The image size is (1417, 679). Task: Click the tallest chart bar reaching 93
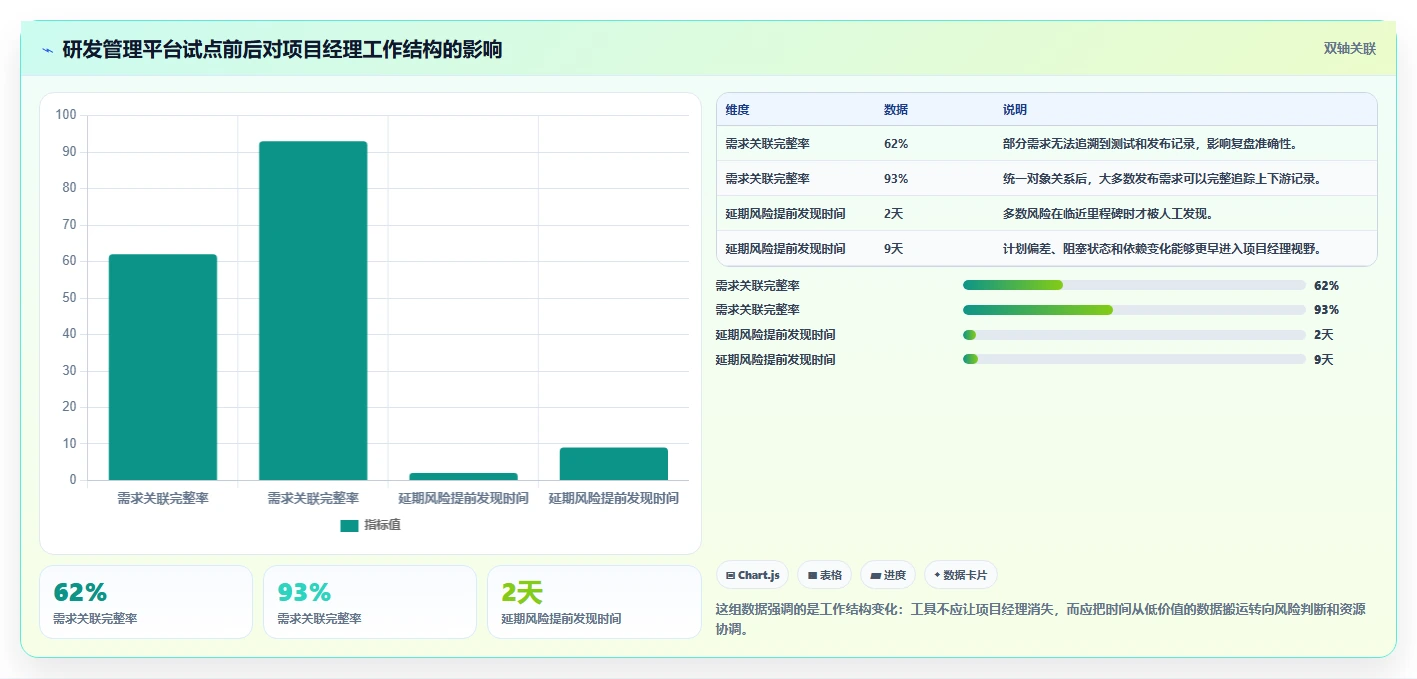(313, 311)
